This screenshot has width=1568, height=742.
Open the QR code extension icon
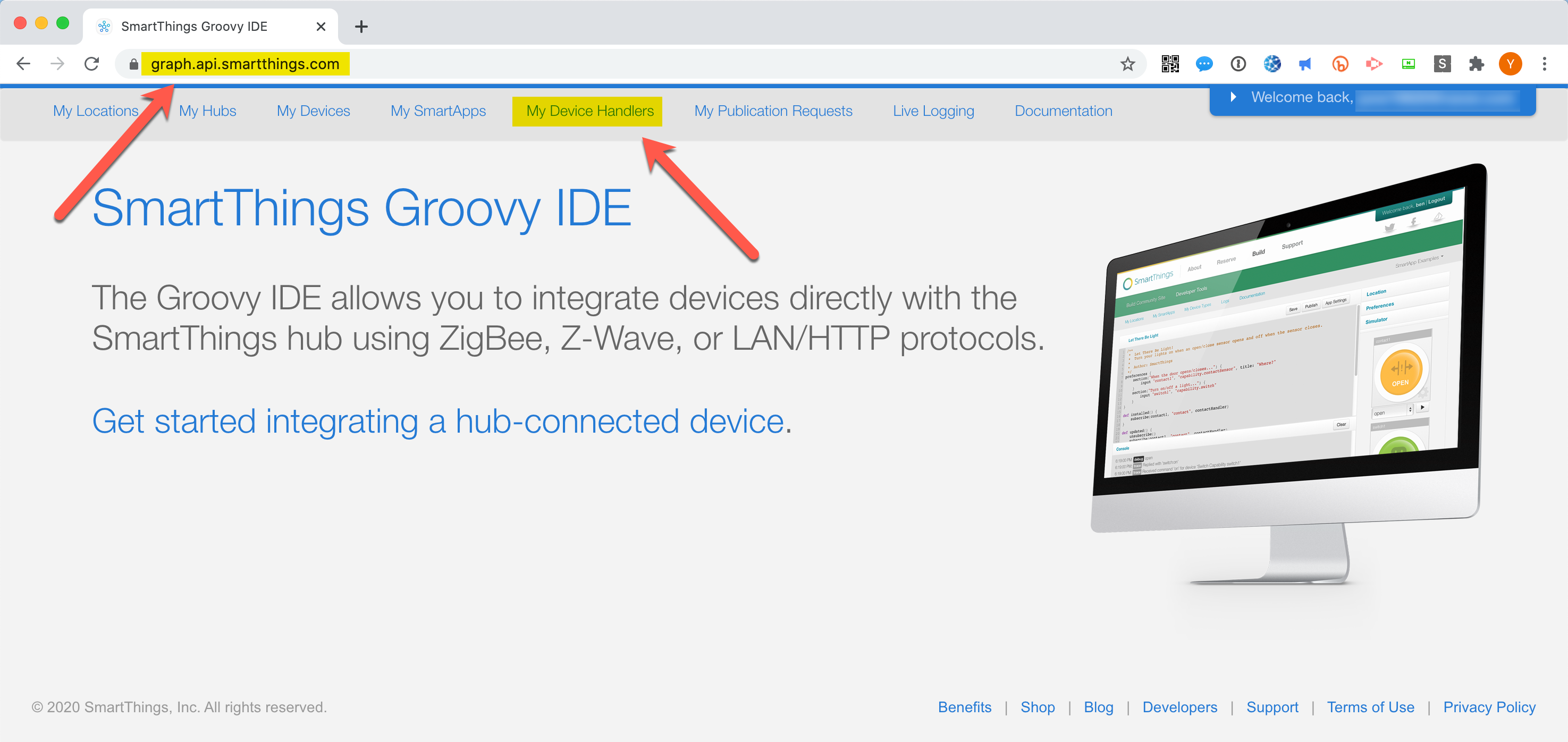pyautogui.click(x=1170, y=64)
